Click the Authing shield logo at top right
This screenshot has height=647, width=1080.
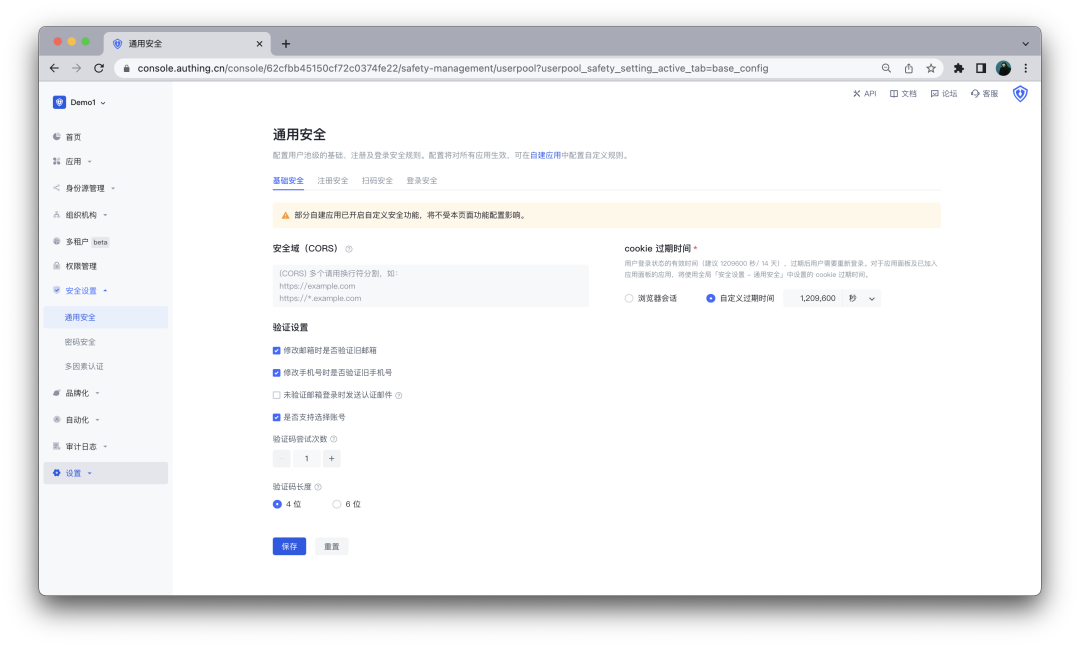[1019, 93]
